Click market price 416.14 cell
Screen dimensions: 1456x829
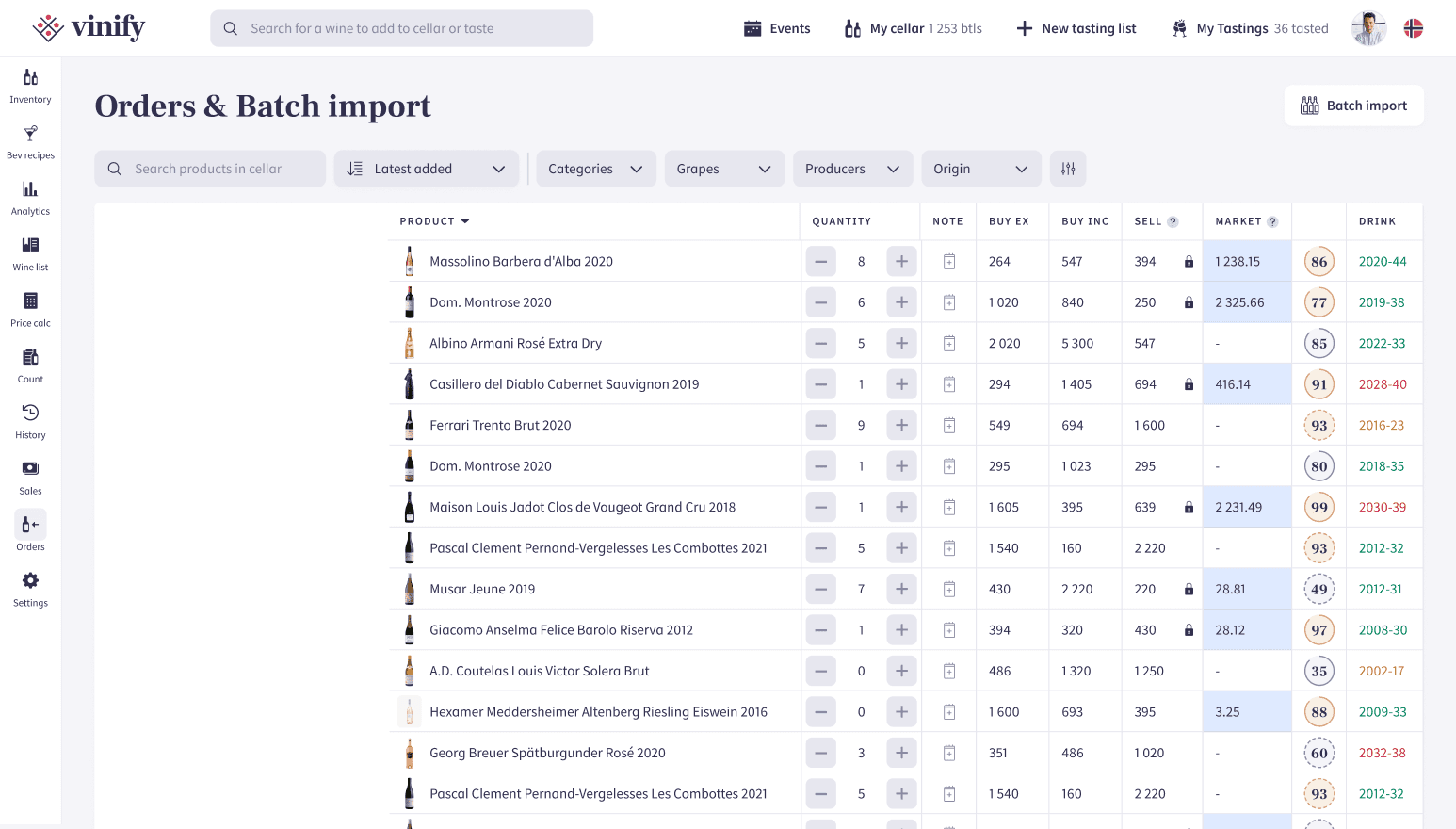tap(1247, 384)
